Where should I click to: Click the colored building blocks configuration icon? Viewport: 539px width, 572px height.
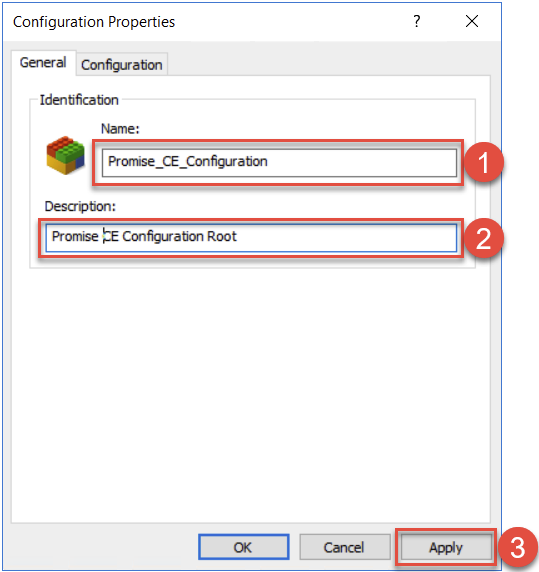coord(65,155)
